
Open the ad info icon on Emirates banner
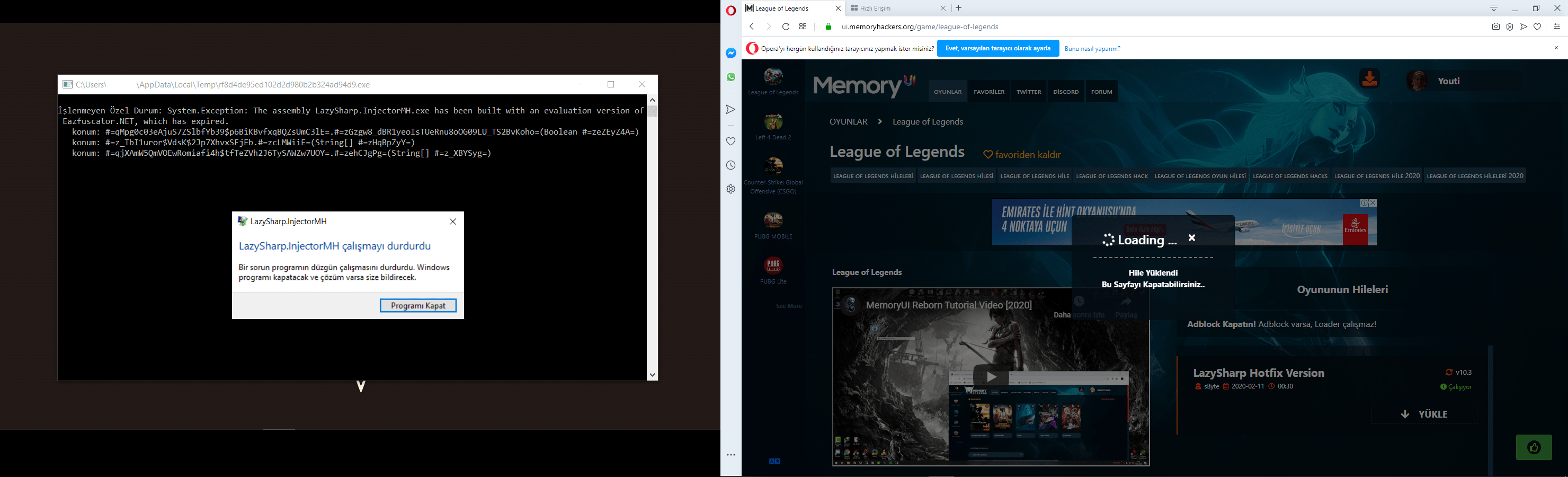pyautogui.click(x=1364, y=203)
